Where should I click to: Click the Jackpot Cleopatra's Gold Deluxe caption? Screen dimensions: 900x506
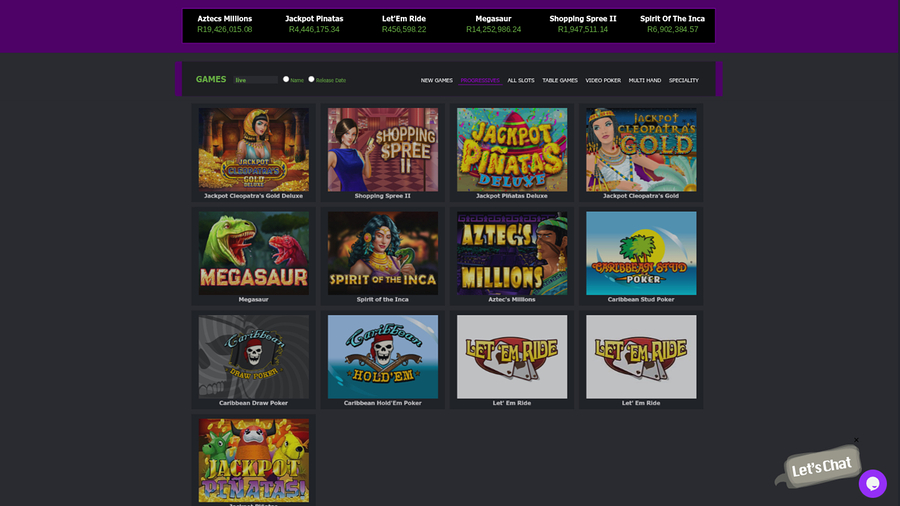click(x=254, y=196)
